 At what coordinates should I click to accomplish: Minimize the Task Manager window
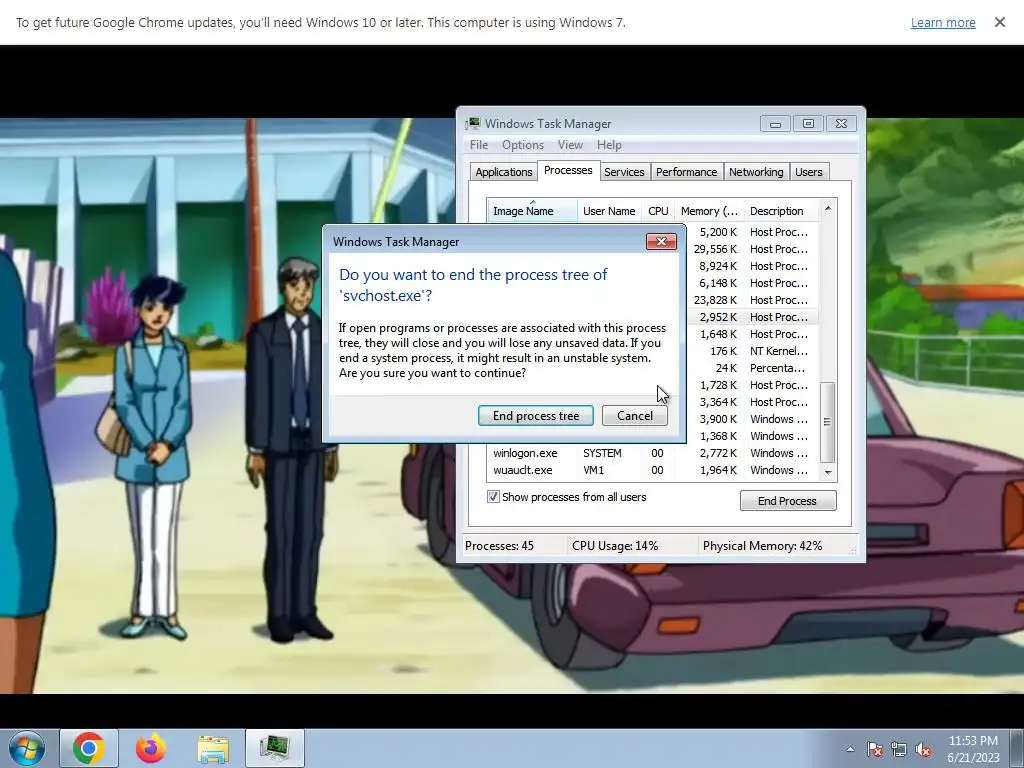[x=775, y=123]
